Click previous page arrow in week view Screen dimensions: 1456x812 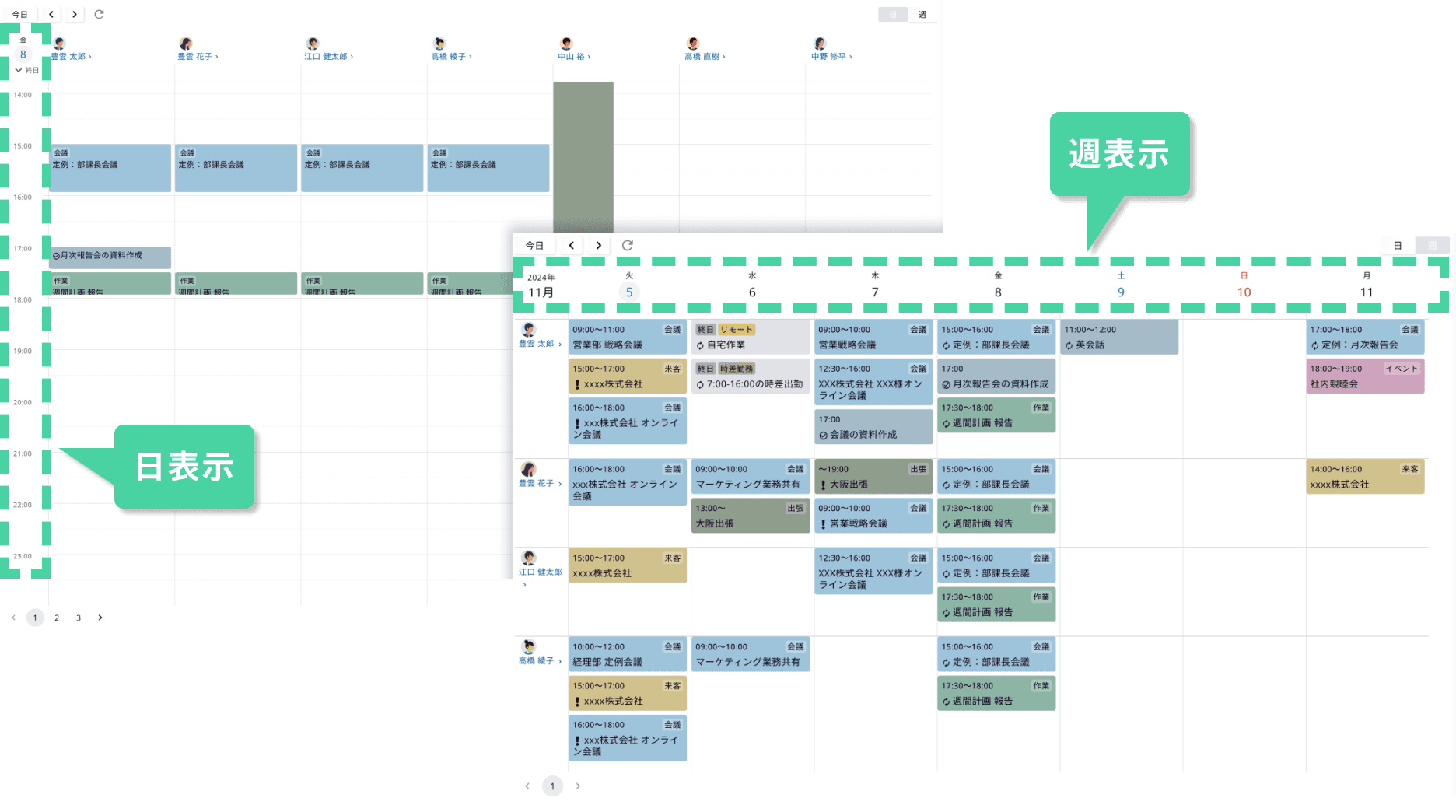[x=527, y=786]
